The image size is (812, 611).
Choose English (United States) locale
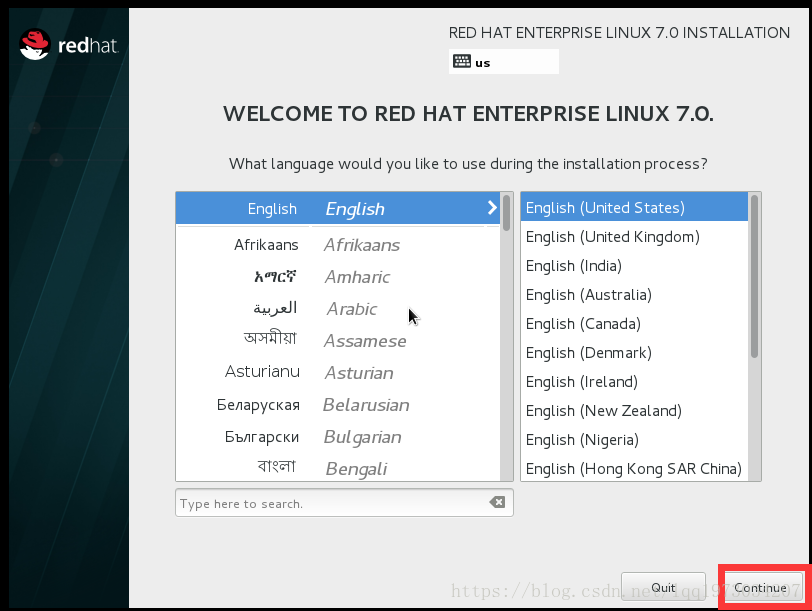(x=634, y=208)
